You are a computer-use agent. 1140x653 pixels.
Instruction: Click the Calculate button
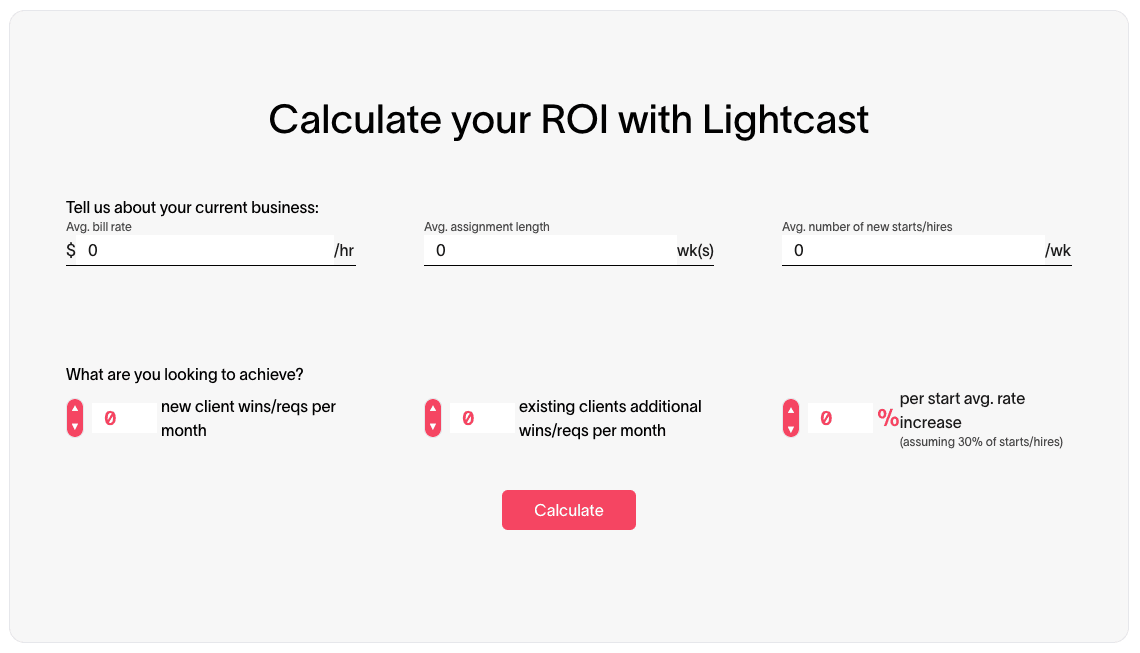(x=569, y=510)
